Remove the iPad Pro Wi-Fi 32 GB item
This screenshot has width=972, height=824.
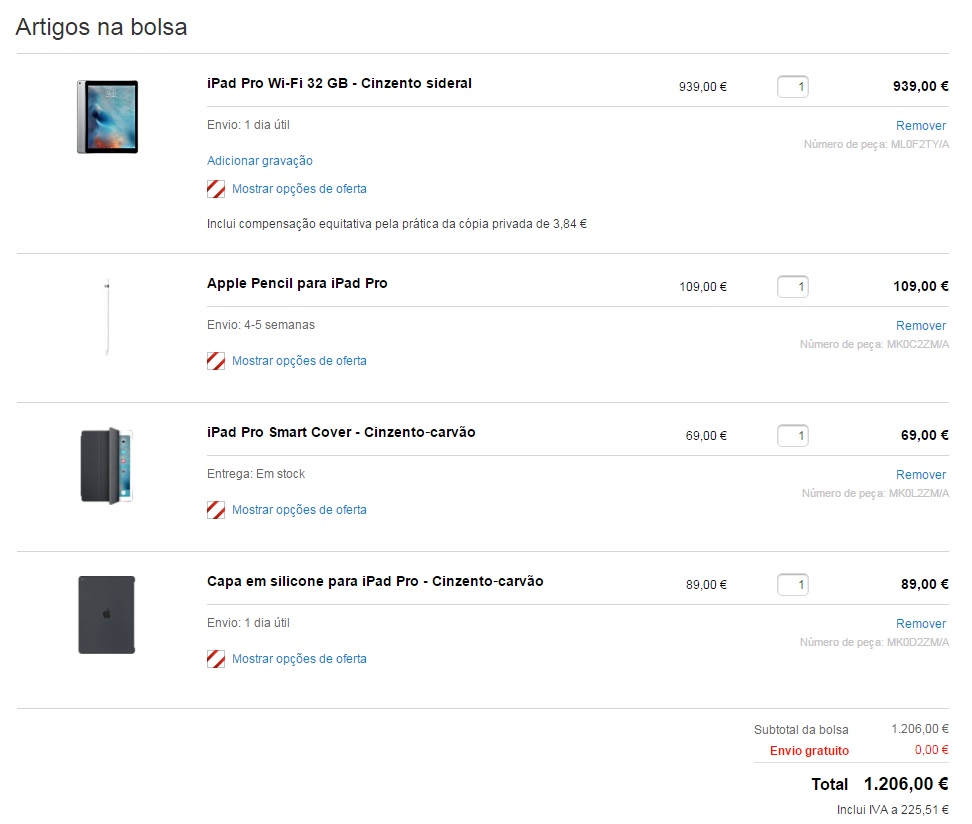point(921,126)
